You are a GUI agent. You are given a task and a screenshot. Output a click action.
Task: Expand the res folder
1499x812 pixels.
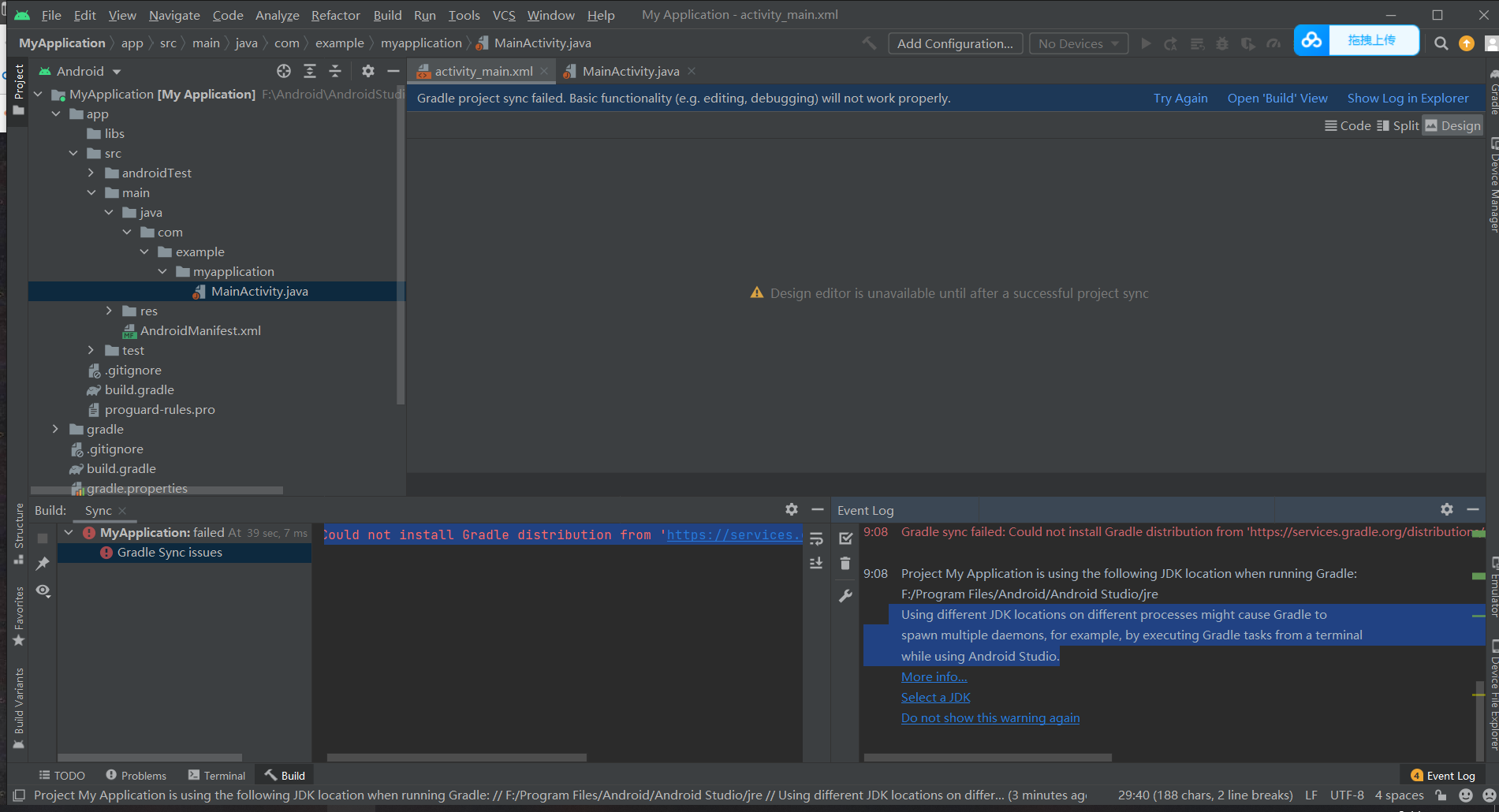click(109, 311)
